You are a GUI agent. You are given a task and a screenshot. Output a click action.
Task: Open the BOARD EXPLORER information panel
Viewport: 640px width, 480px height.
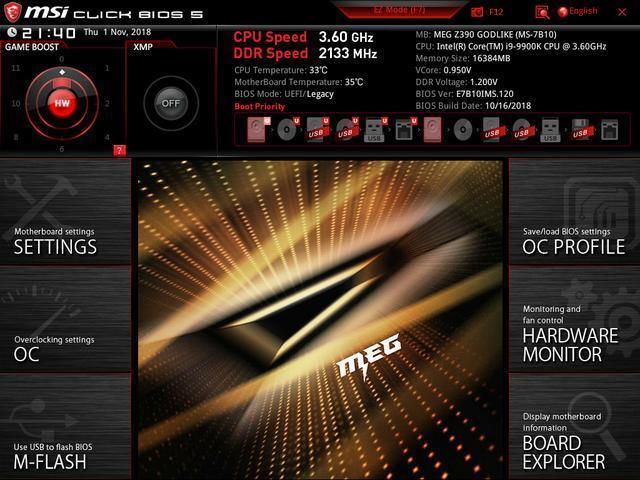574,427
